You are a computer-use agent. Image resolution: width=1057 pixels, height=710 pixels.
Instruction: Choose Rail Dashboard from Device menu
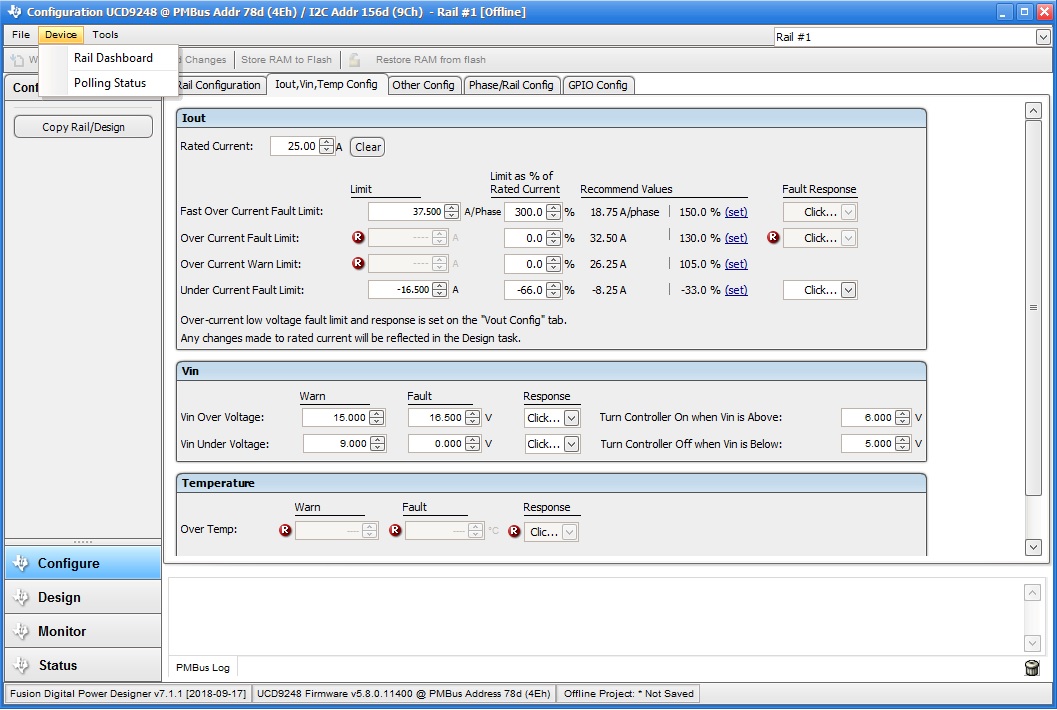(113, 58)
